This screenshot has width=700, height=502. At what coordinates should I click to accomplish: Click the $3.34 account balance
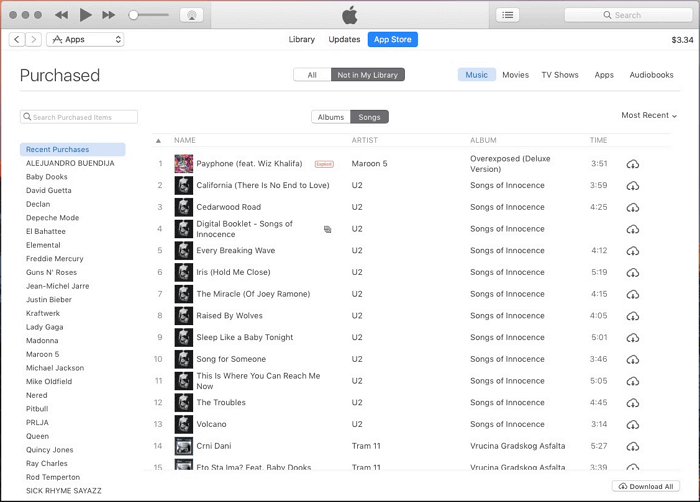[x=682, y=40]
